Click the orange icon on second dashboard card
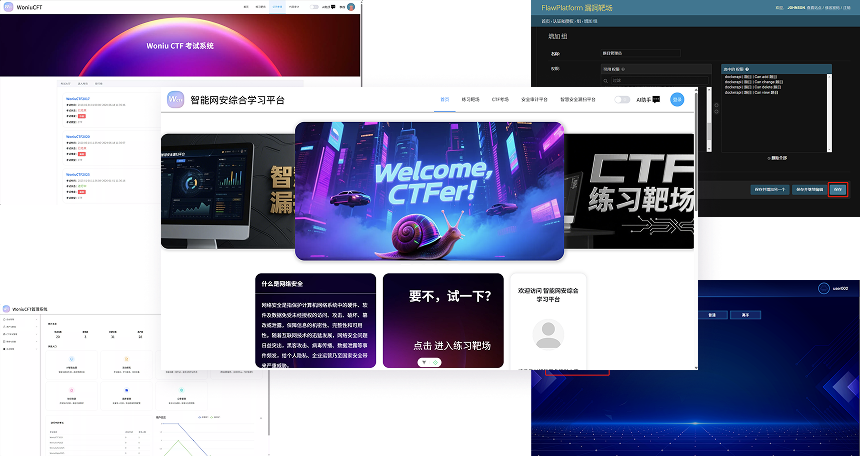The width and height of the screenshot is (860, 456). click(x=127, y=359)
